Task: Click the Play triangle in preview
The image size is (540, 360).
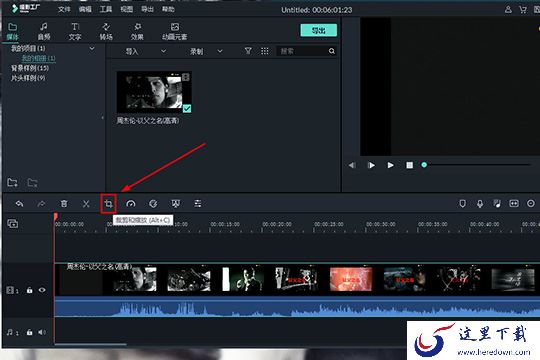Action: pyautogui.click(x=390, y=165)
